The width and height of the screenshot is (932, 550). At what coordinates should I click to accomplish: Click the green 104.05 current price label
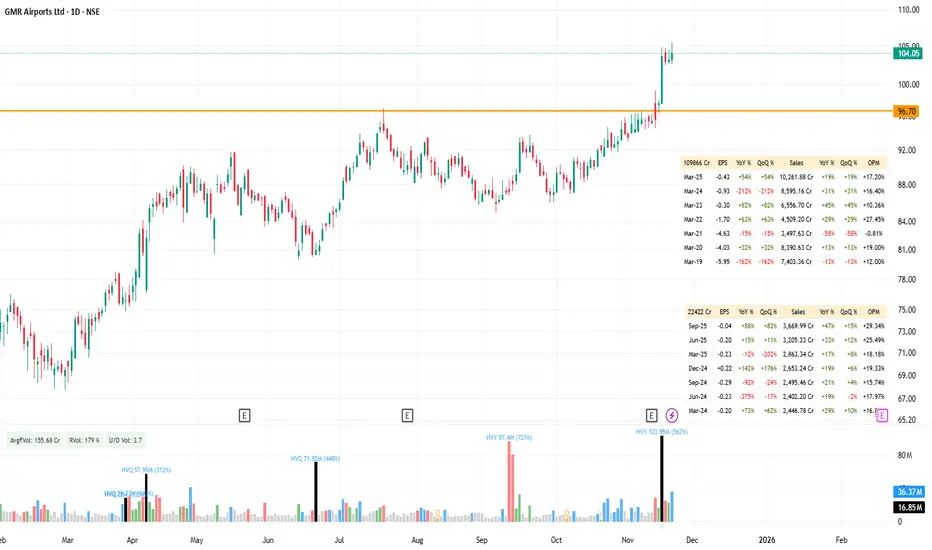908,54
